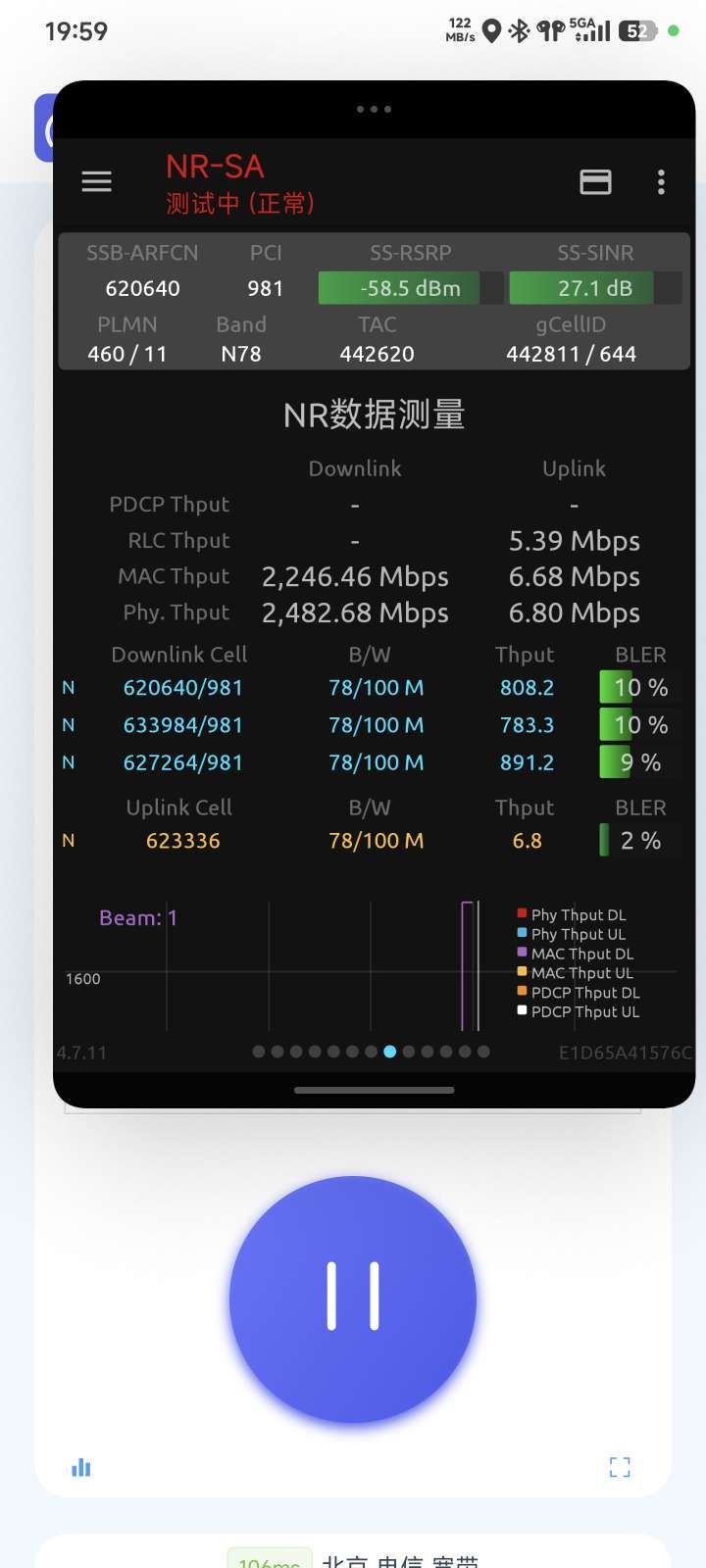Screen dimensions: 706x1568
Task: Open the bar chart statistics icon
Action: coord(81,1467)
